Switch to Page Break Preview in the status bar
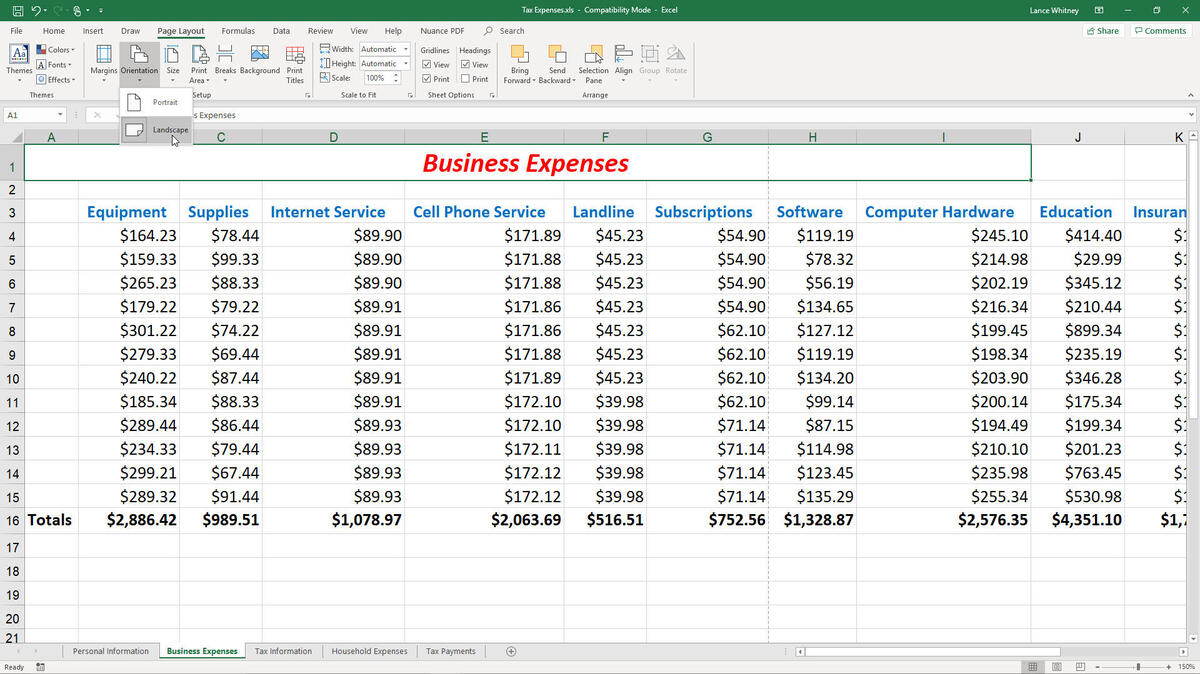Screen dimensions: 1200x674 (x=1081, y=667)
